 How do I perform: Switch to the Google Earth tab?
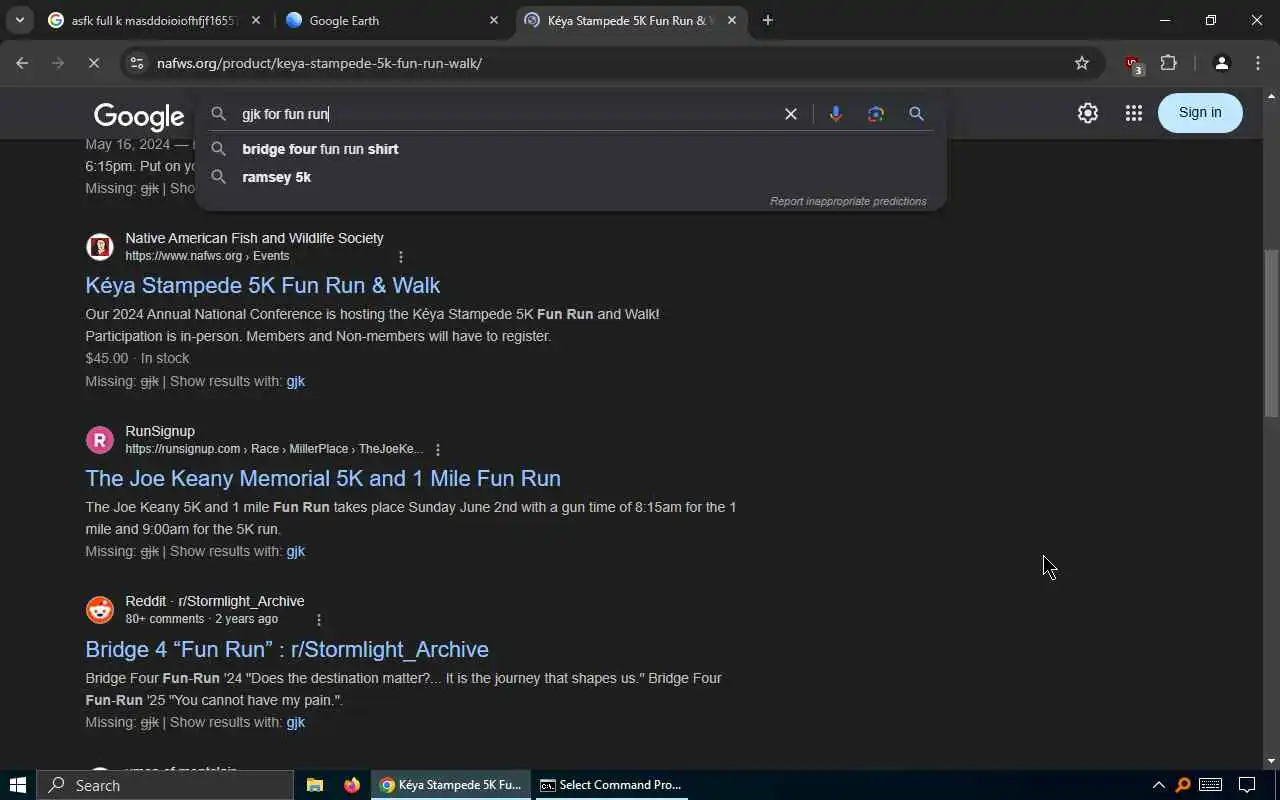point(392,20)
